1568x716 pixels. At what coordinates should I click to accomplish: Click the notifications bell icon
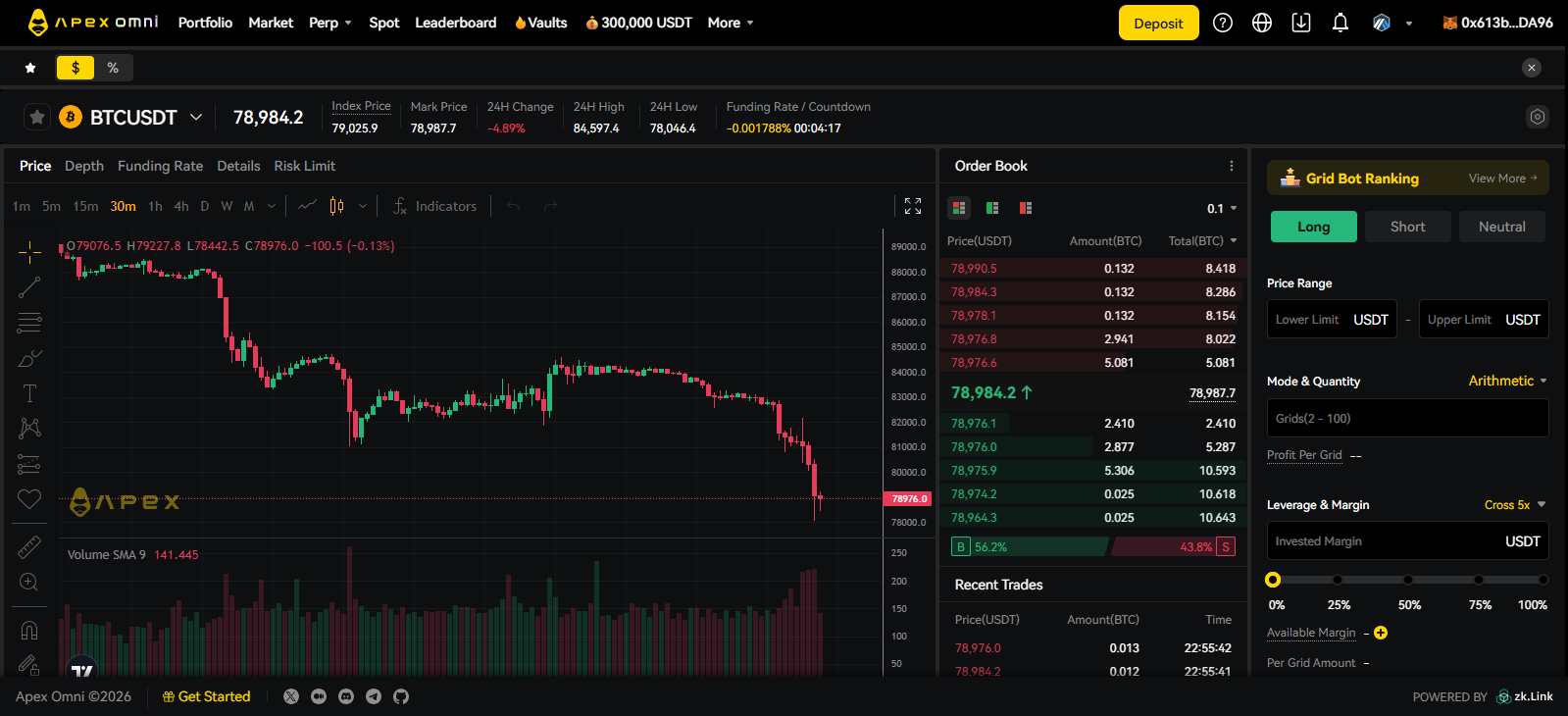click(x=1340, y=23)
